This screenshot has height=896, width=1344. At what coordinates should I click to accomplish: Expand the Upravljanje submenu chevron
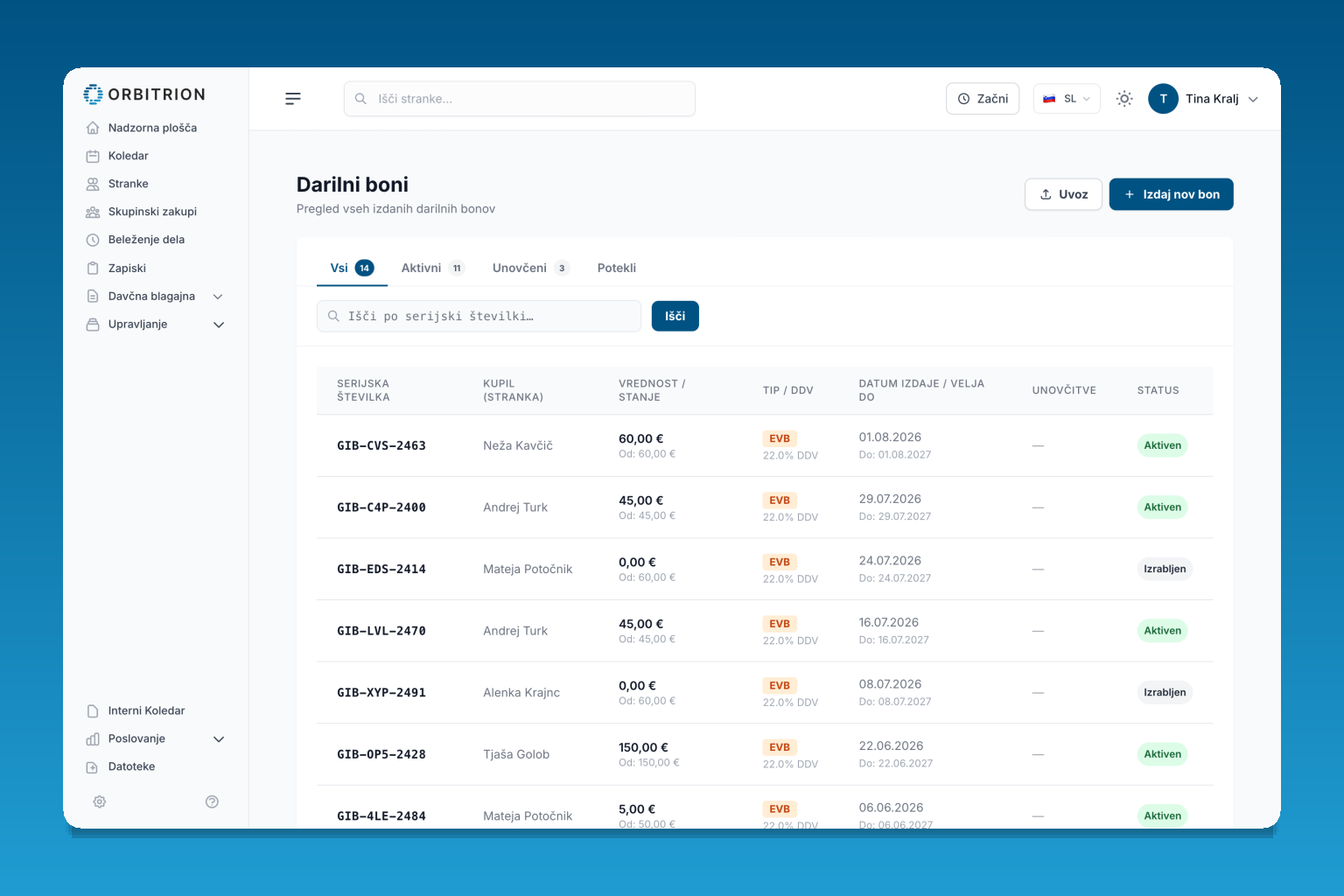[219, 325]
